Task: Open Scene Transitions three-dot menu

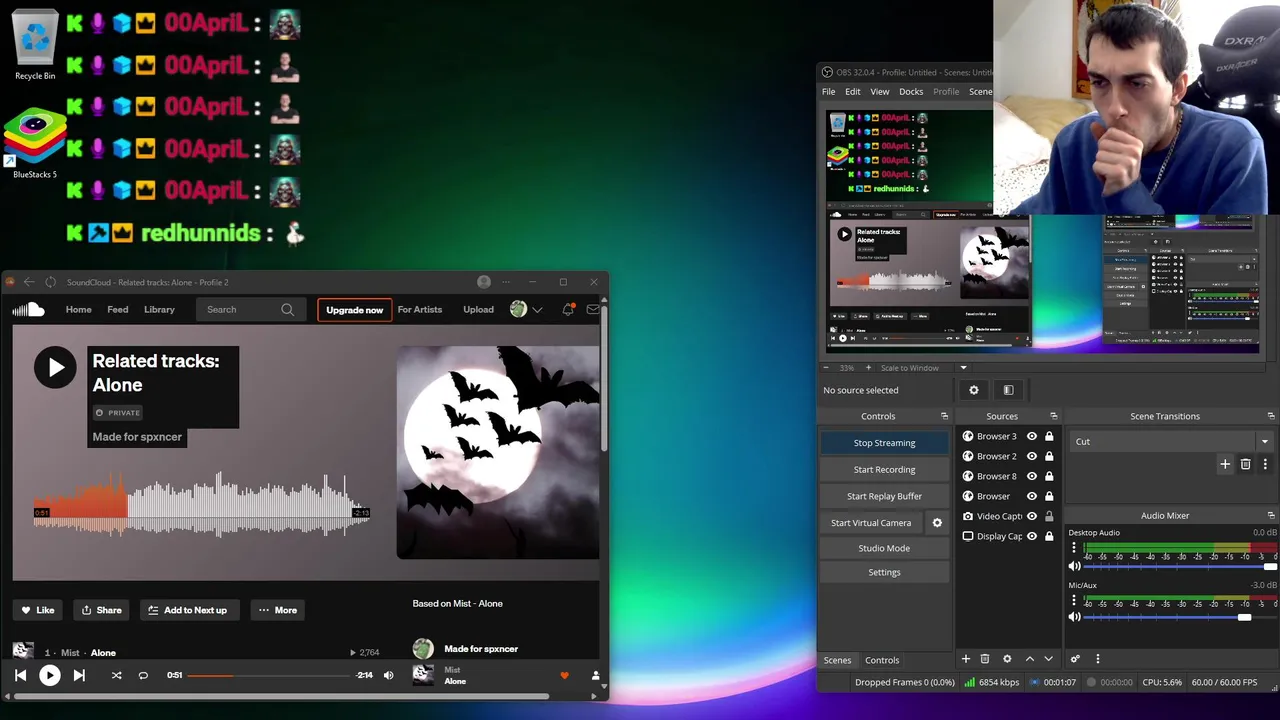Action: [1265, 464]
